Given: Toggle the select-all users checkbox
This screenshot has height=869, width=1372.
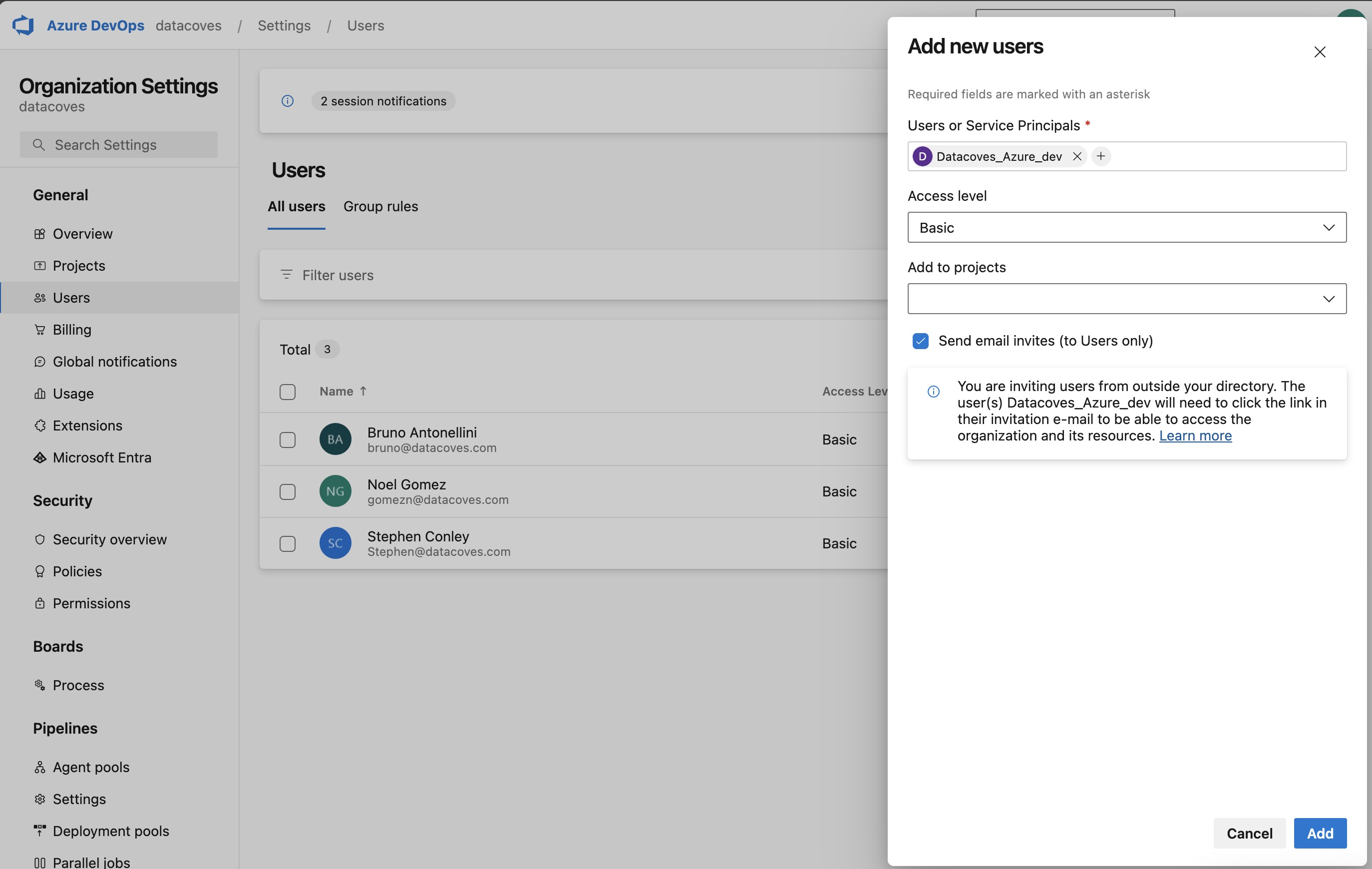Looking at the screenshot, I should [x=288, y=392].
